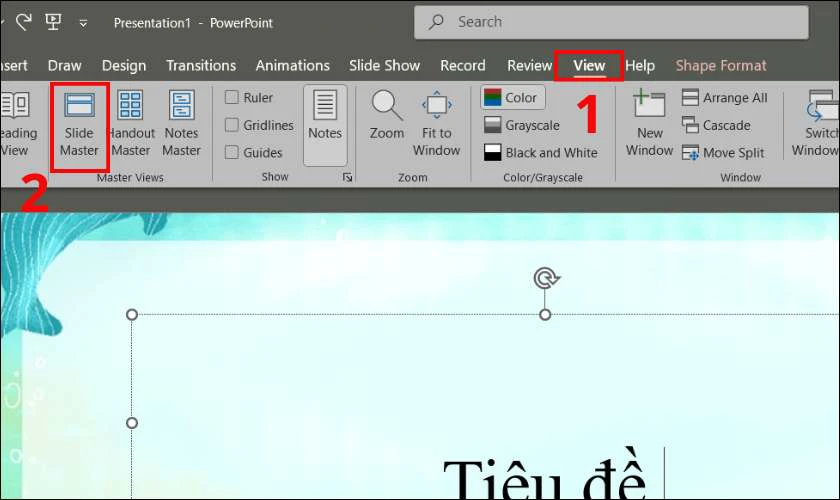Screen dimensions: 840x500
Task: Open Show group dialog launcher
Action: [x=347, y=177]
